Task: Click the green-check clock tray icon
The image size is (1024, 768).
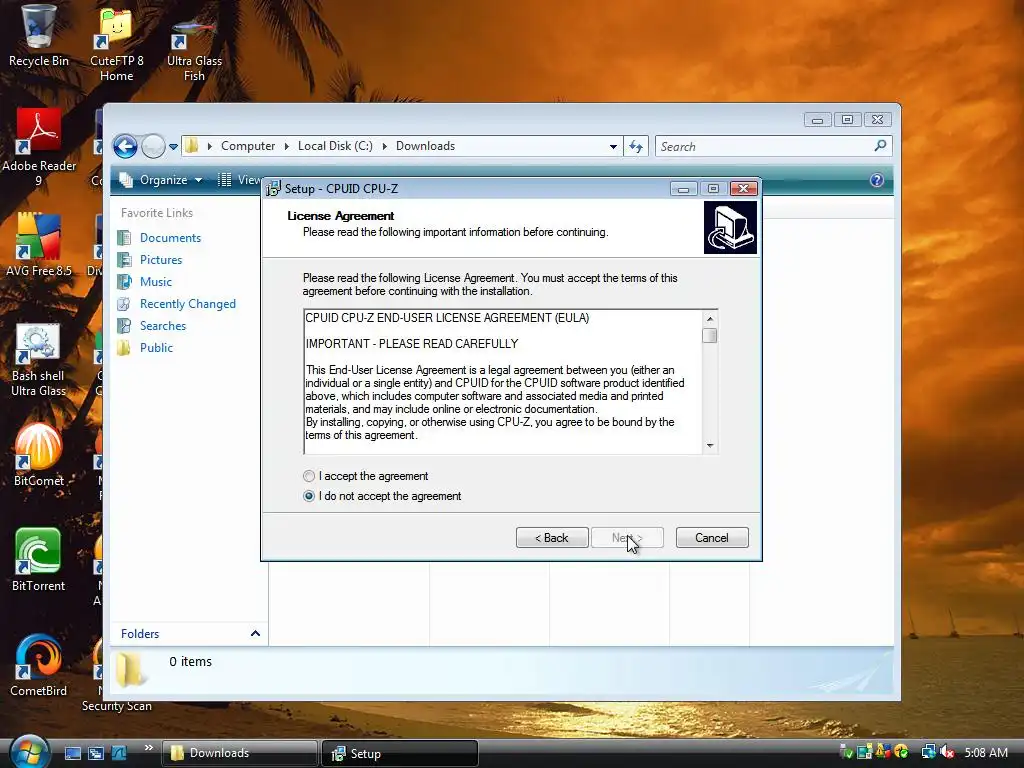Action: coord(901,752)
